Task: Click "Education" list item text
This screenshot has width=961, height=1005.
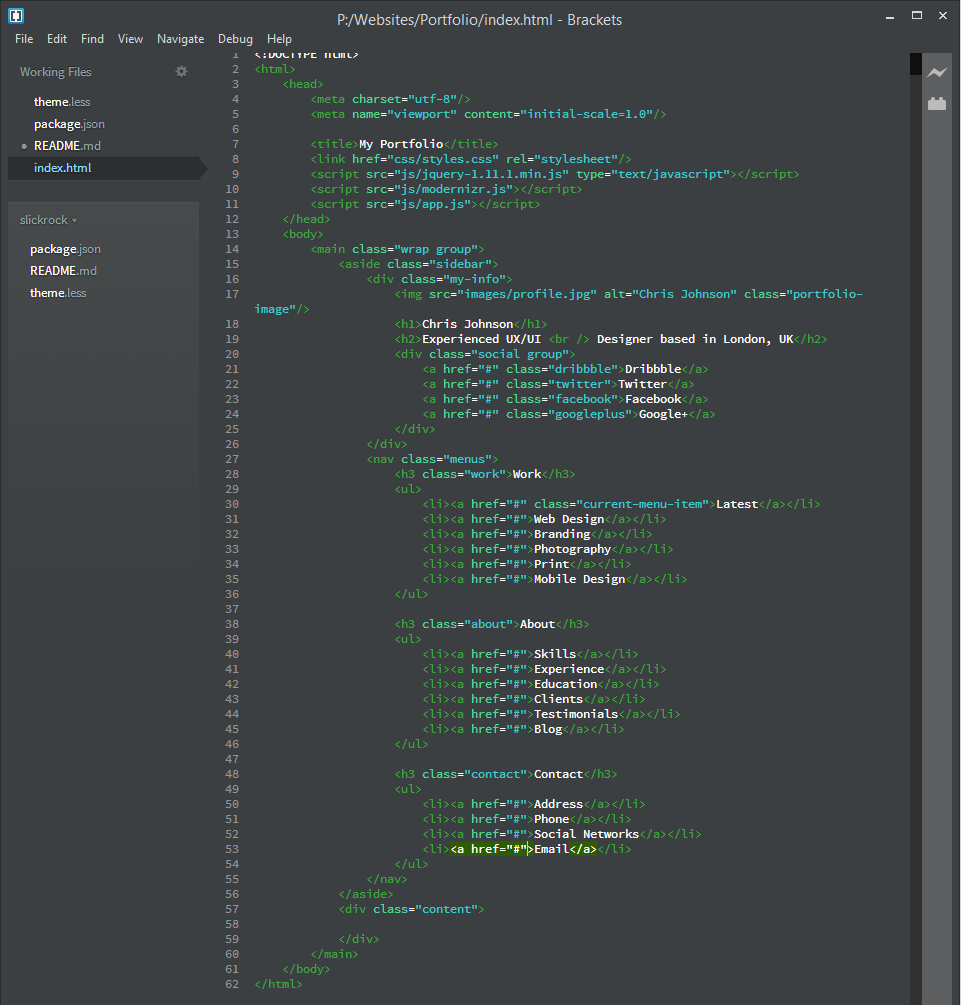Action: (x=565, y=685)
